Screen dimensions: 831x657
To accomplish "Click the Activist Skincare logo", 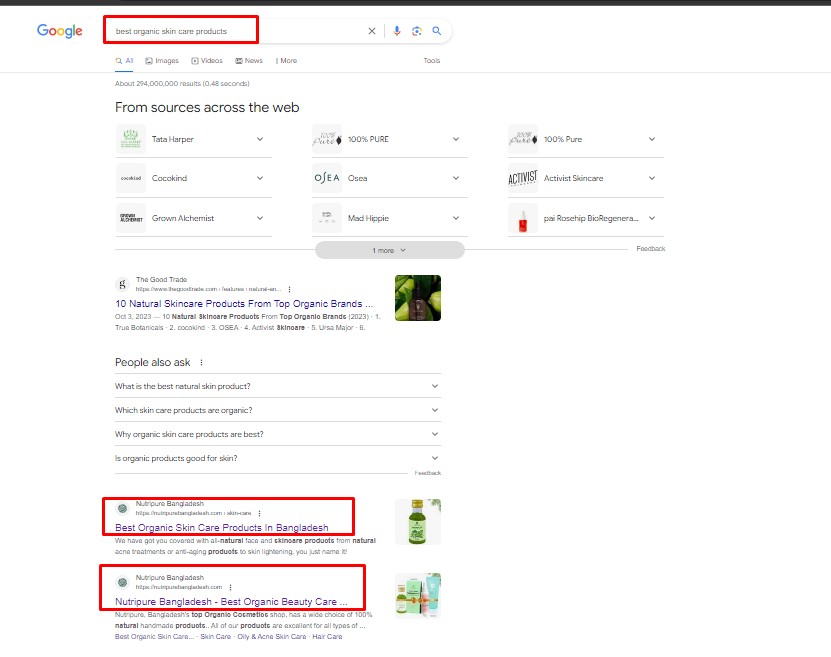I will (523, 178).
